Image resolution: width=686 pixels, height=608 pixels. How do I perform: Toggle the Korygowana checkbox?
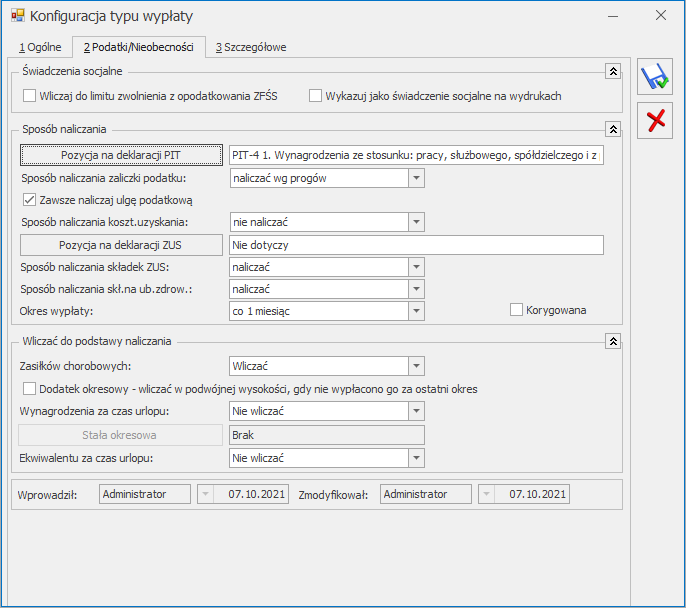tap(517, 310)
